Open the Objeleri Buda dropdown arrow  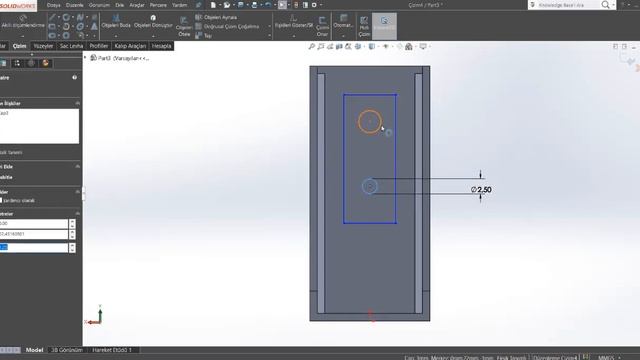pyautogui.click(x=116, y=36)
